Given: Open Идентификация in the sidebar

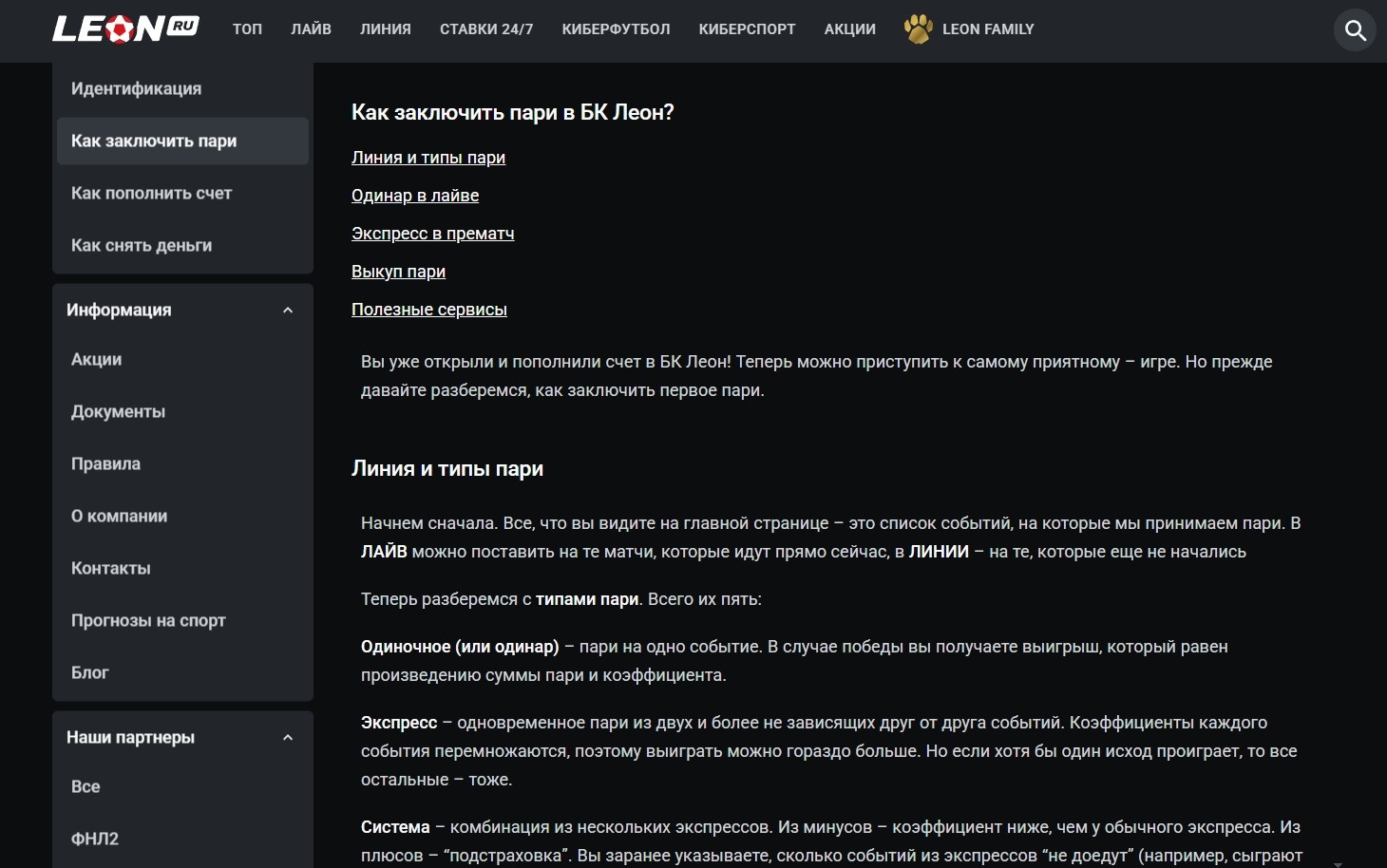Looking at the screenshot, I should [182, 88].
